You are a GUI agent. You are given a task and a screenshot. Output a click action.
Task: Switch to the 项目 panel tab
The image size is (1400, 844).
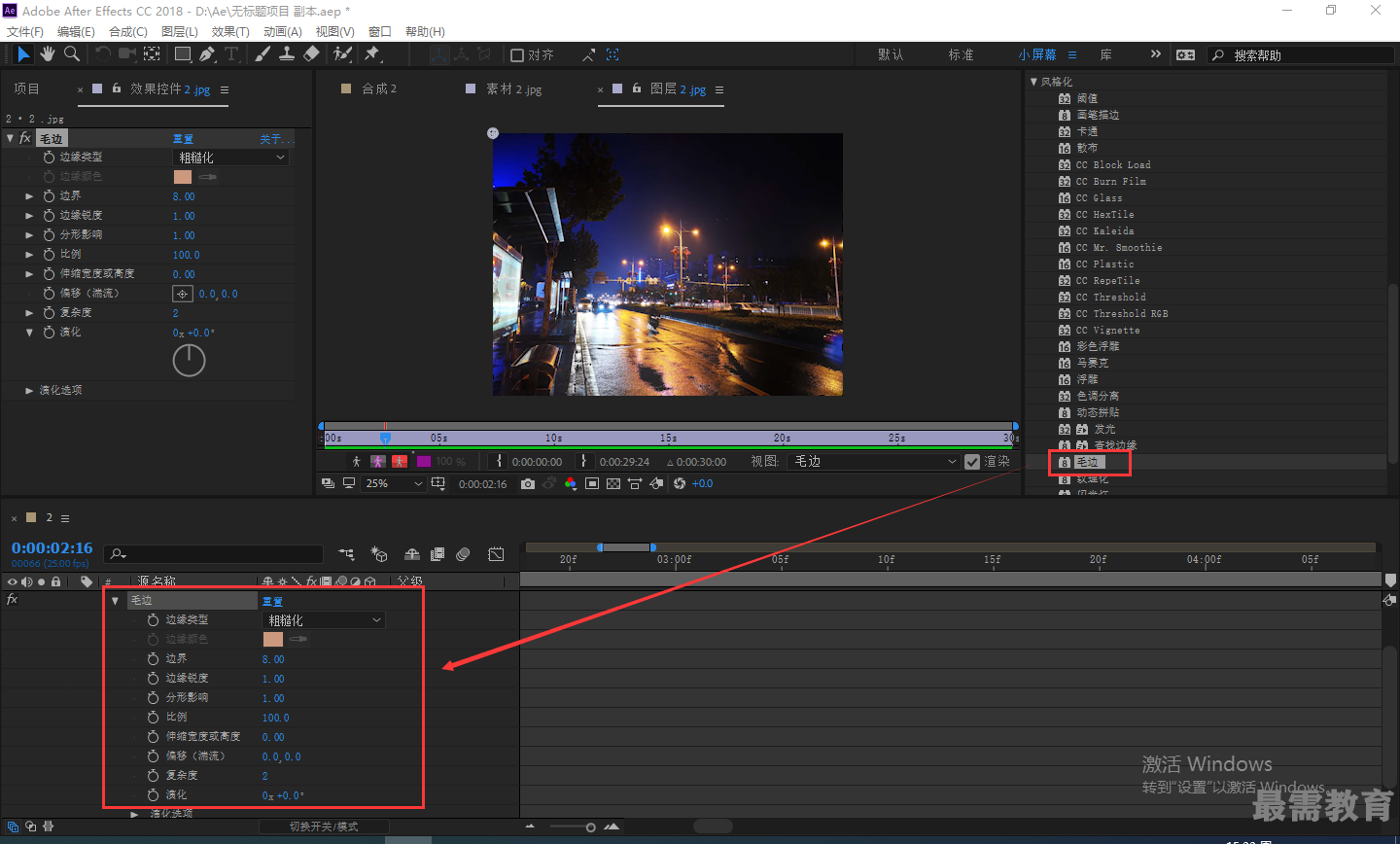click(27, 88)
